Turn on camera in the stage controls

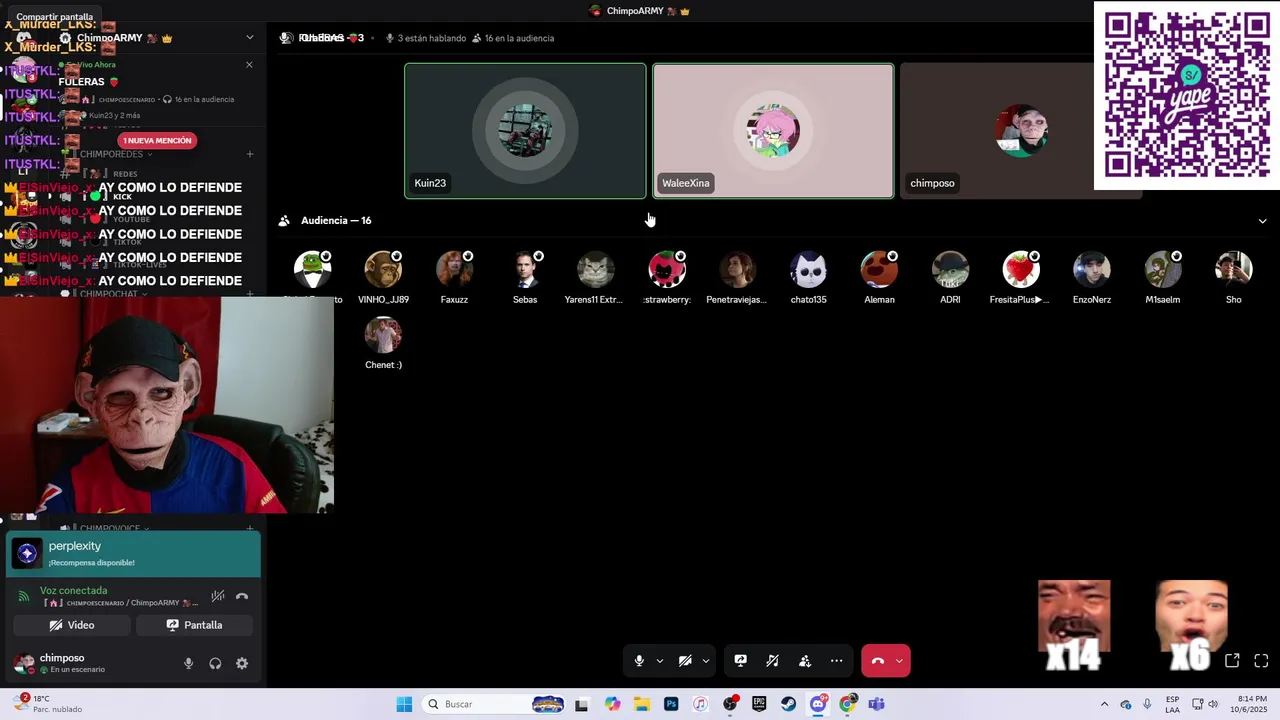click(685, 661)
